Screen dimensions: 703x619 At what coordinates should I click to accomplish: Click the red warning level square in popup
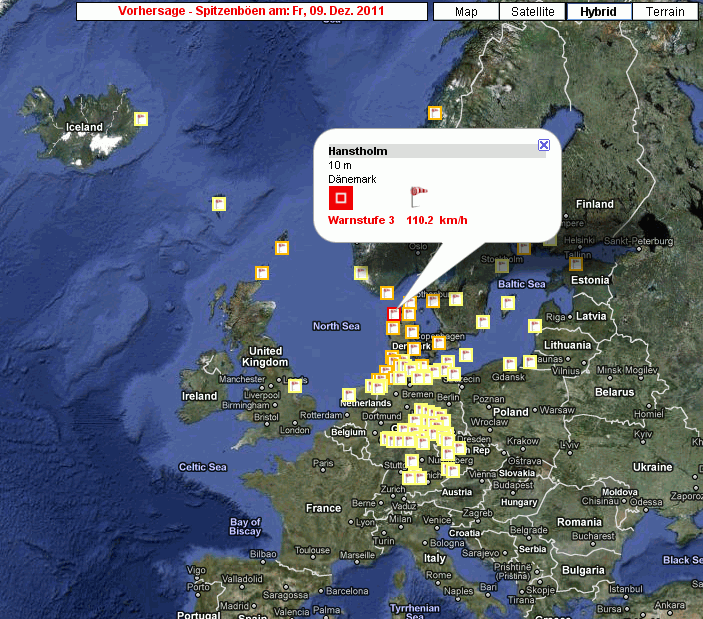tap(341, 198)
